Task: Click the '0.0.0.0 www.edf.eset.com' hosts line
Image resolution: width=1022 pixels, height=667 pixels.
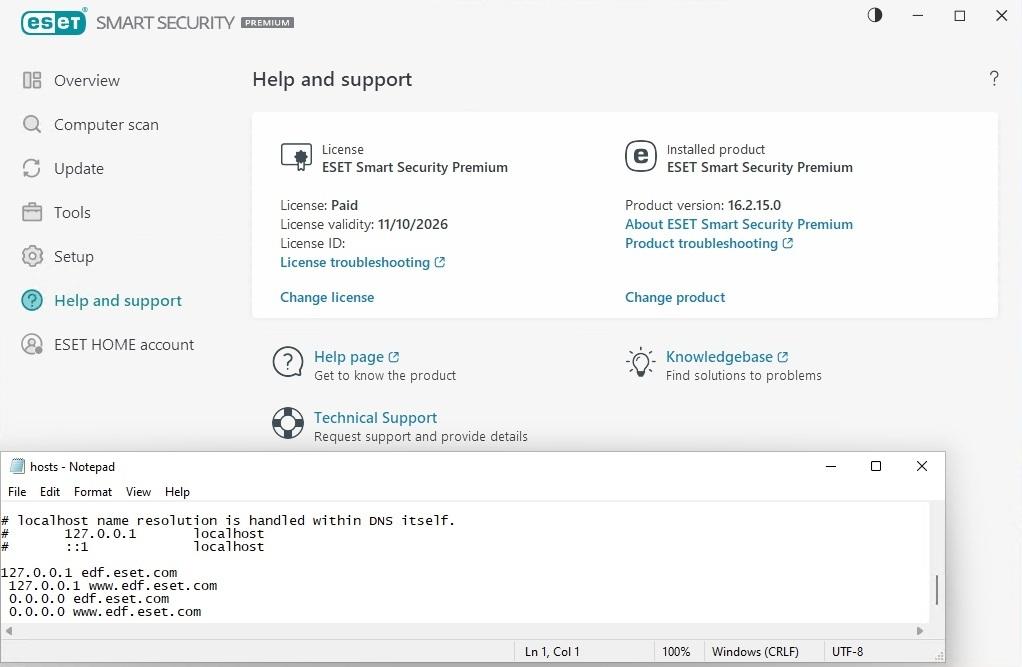Action: pos(105,612)
